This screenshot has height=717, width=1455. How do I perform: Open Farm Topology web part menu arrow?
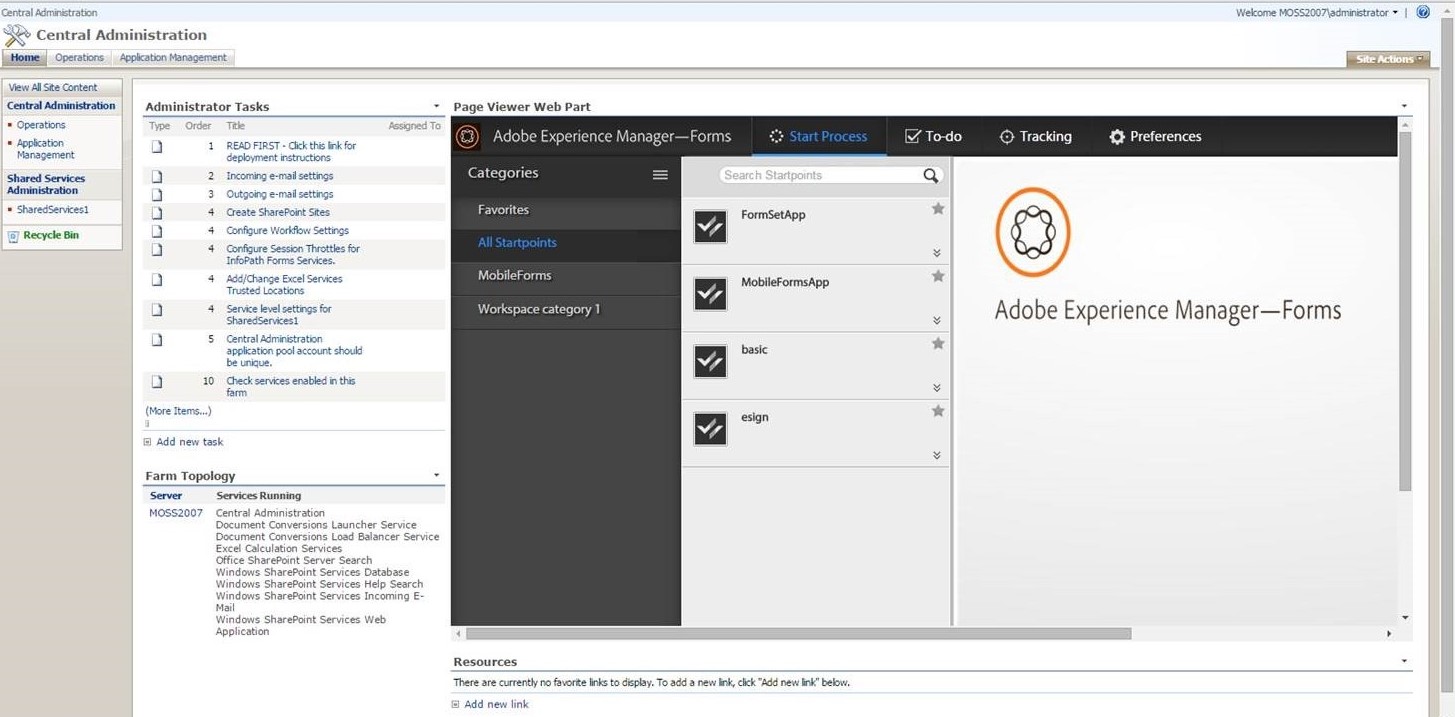click(x=436, y=475)
